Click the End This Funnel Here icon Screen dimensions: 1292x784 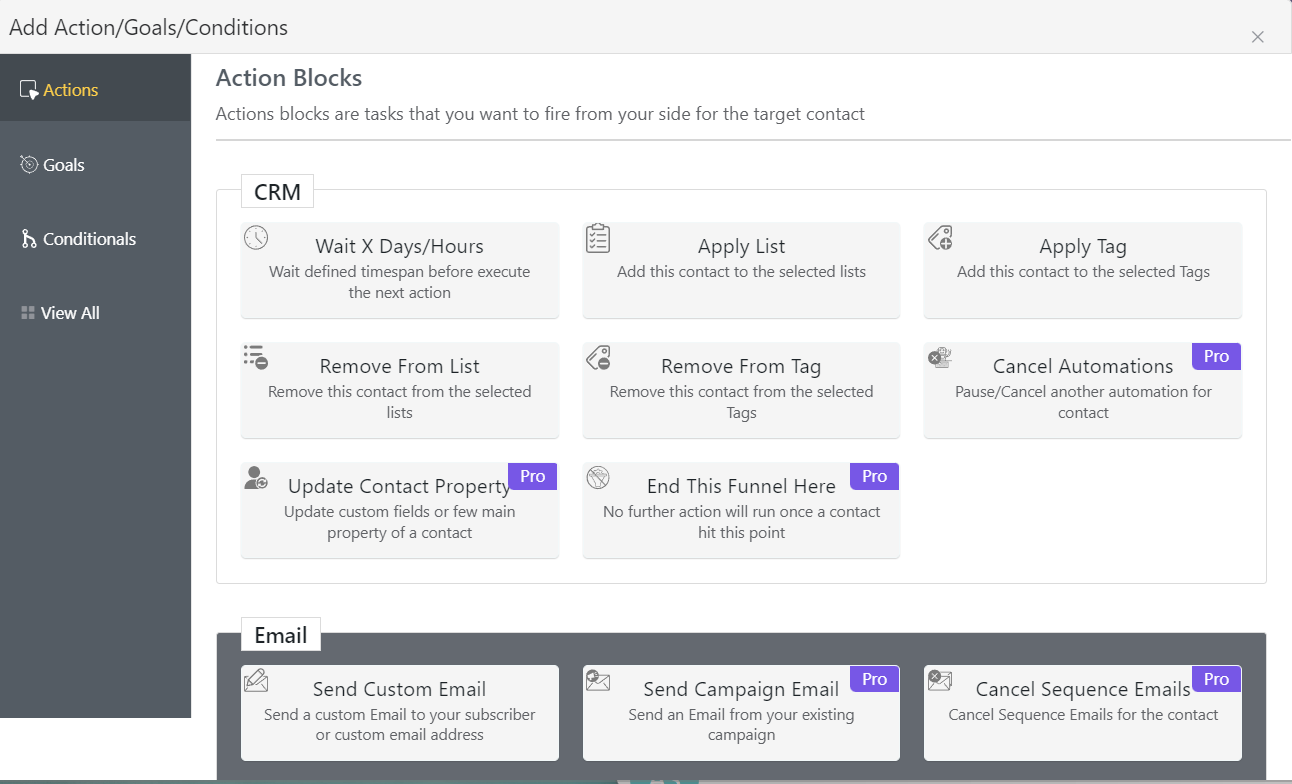point(598,478)
